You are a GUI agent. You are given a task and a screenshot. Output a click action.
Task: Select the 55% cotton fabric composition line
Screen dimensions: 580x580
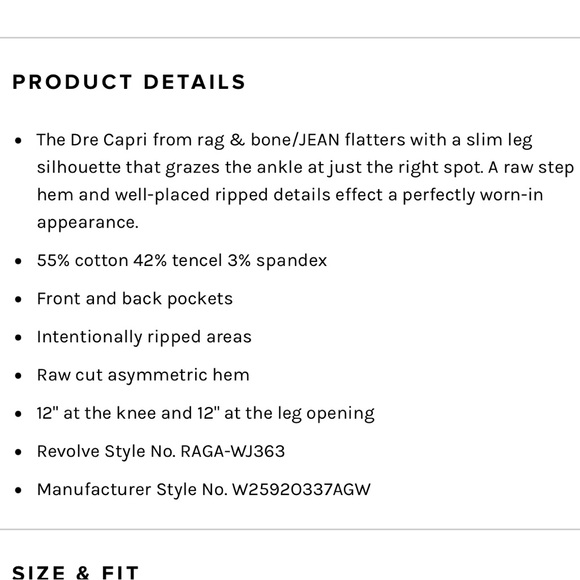click(182, 260)
